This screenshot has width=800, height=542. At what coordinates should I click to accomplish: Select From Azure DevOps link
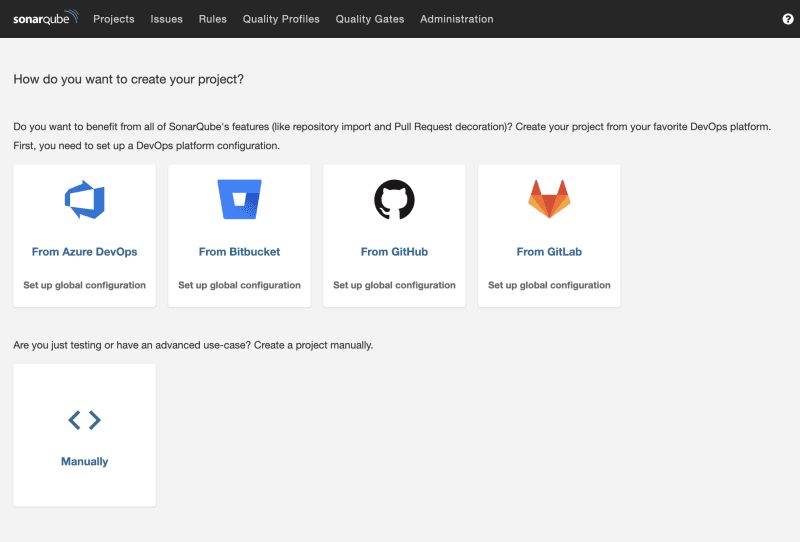tap(85, 252)
